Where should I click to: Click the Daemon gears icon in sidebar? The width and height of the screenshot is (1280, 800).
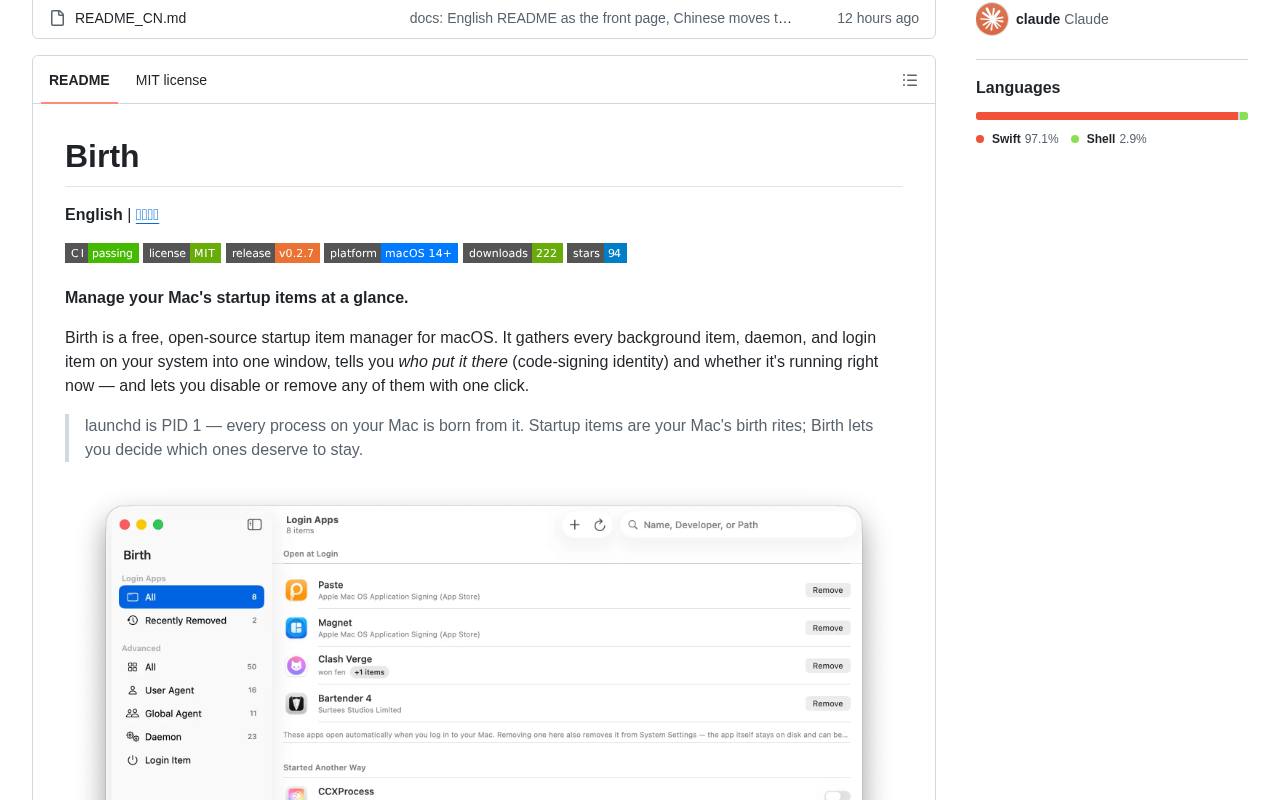pos(132,737)
